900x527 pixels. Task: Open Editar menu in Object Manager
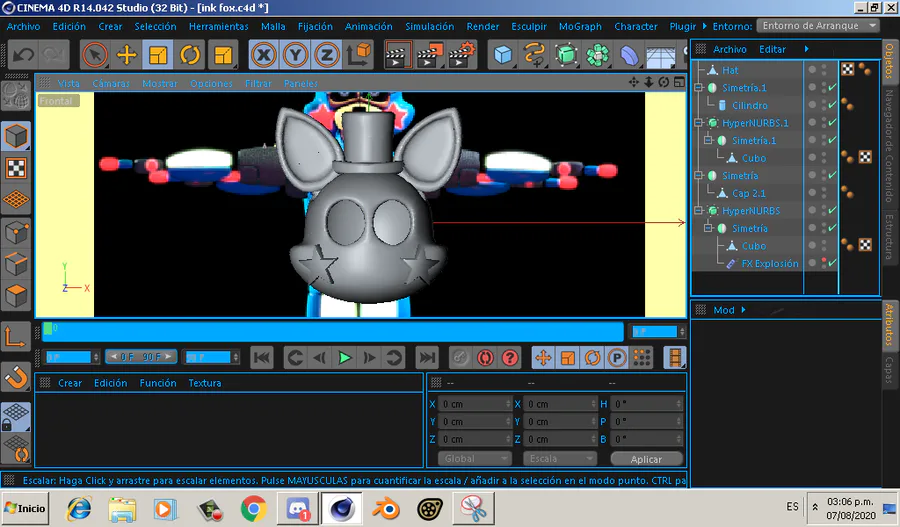[772, 49]
